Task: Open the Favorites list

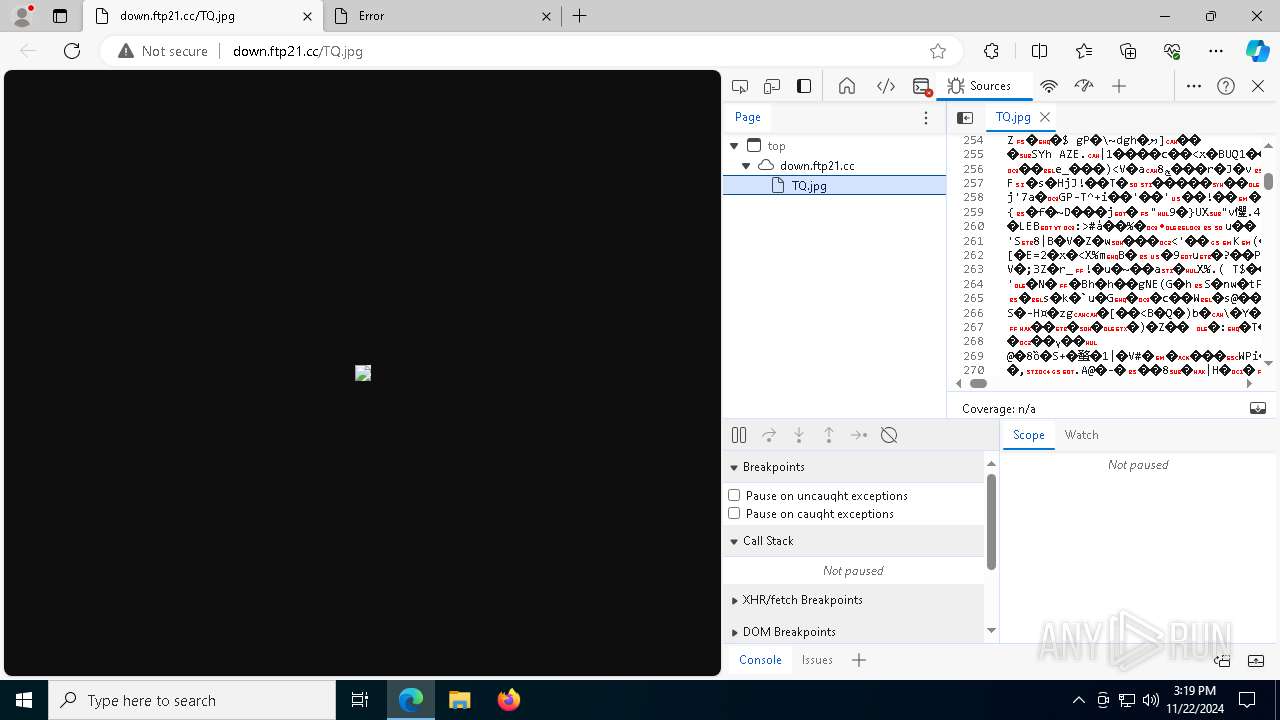Action: (x=1084, y=51)
